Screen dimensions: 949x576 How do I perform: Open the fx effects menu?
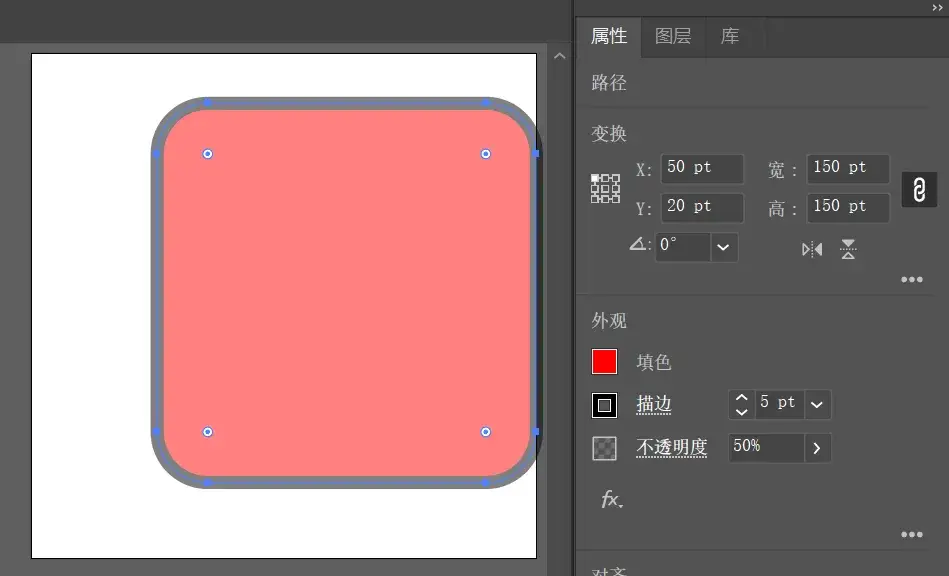[x=612, y=500]
